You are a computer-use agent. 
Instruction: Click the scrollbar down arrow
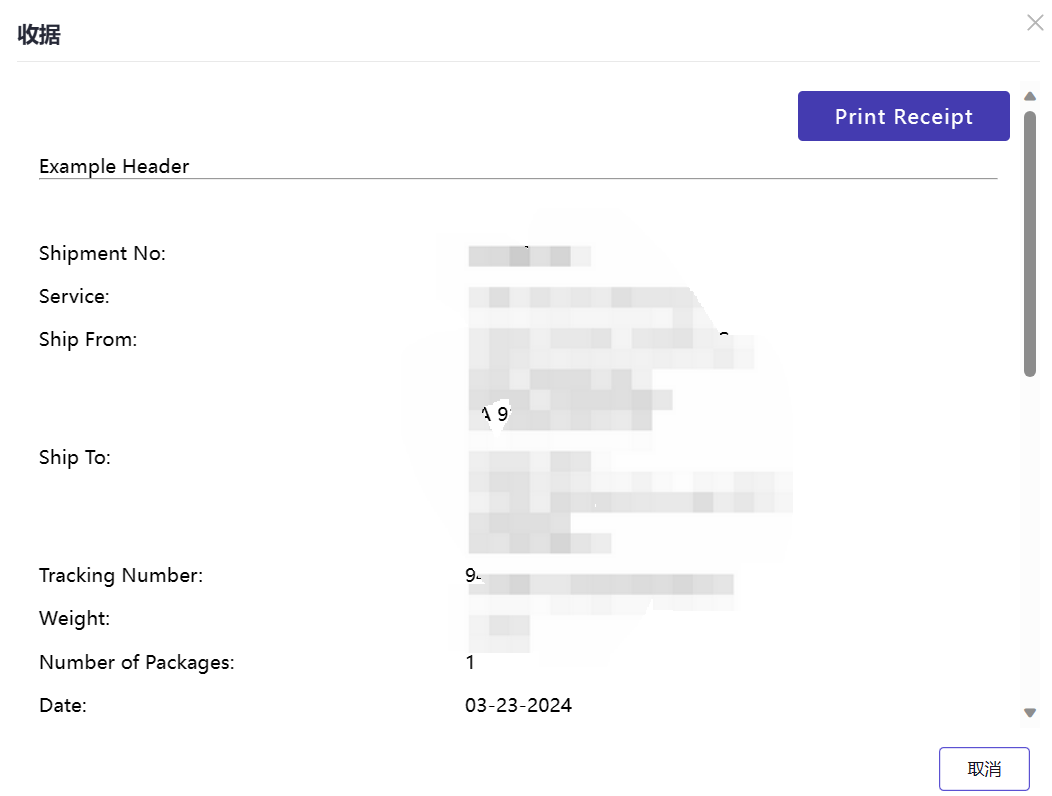[x=1030, y=713]
